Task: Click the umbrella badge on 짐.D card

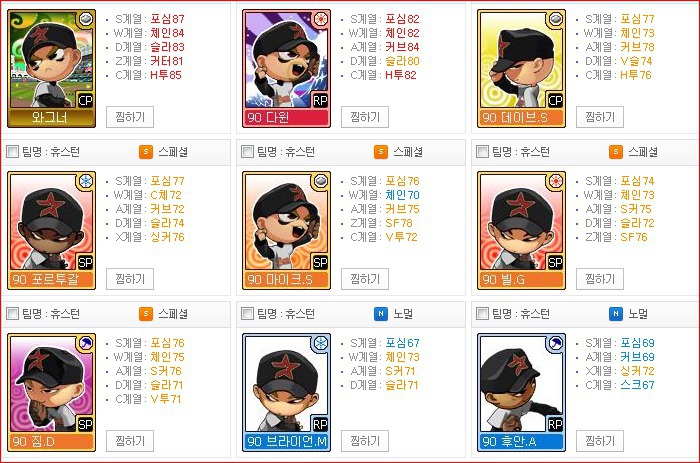Action: click(x=86, y=343)
